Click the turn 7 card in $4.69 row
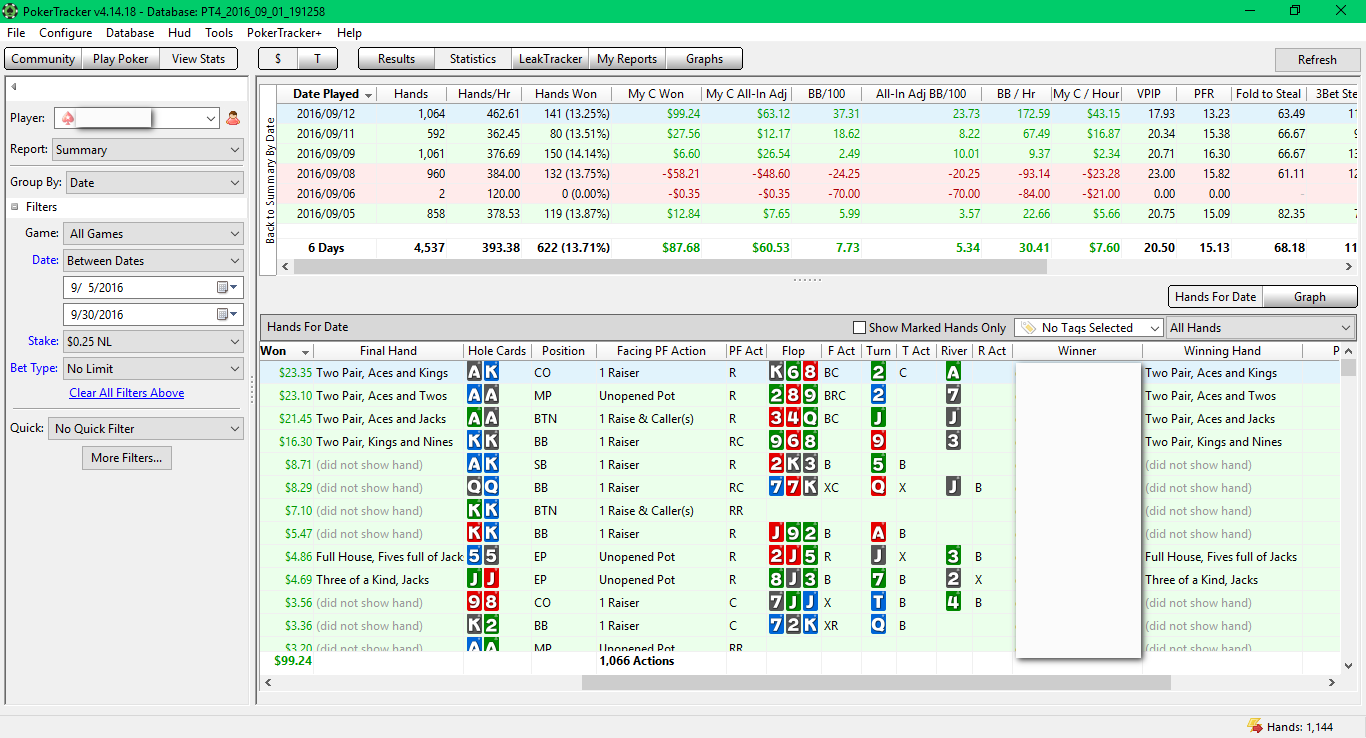1366x738 pixels. click(878, 579)
